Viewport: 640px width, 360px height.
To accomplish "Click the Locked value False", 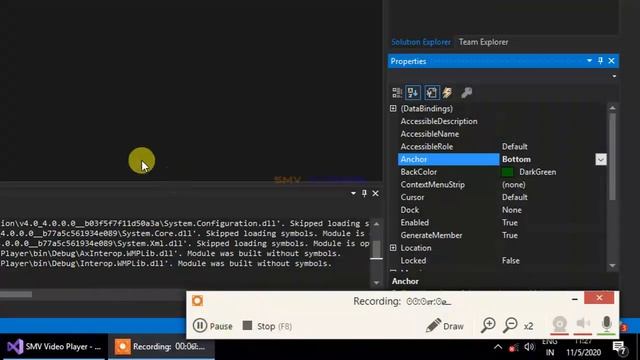I will [x=511, y=260].
